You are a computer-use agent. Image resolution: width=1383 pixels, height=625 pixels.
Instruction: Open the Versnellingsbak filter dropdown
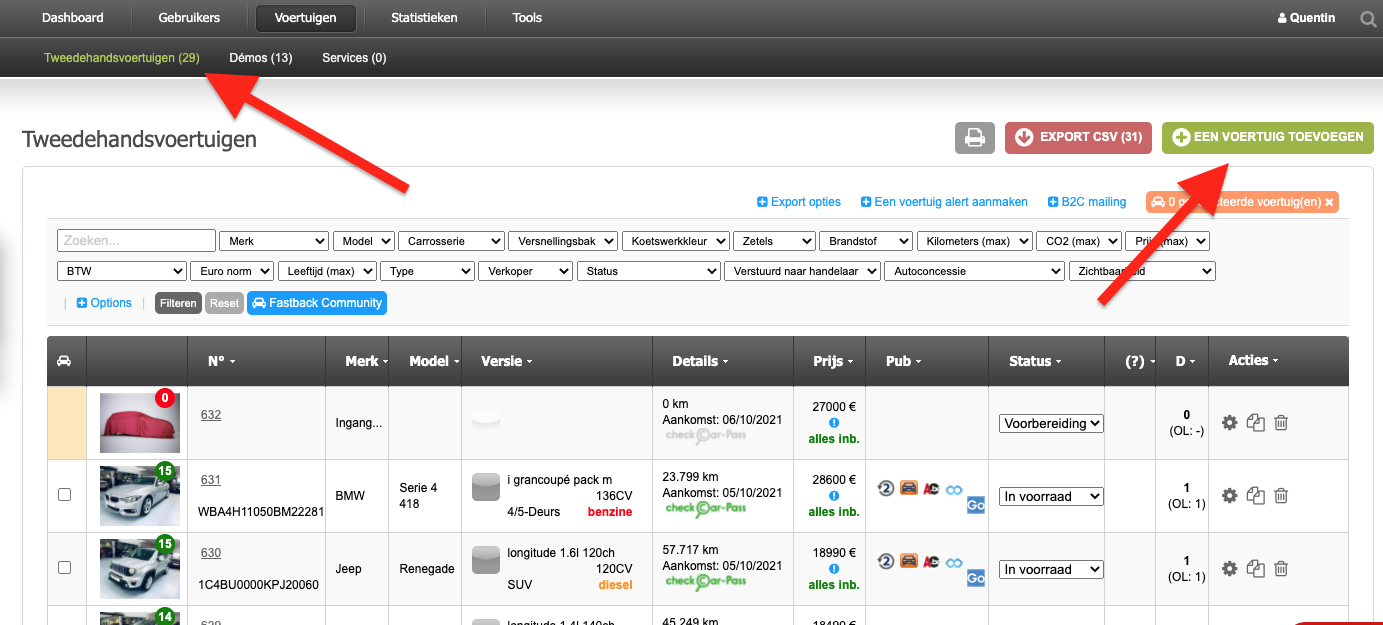[562, 241]
